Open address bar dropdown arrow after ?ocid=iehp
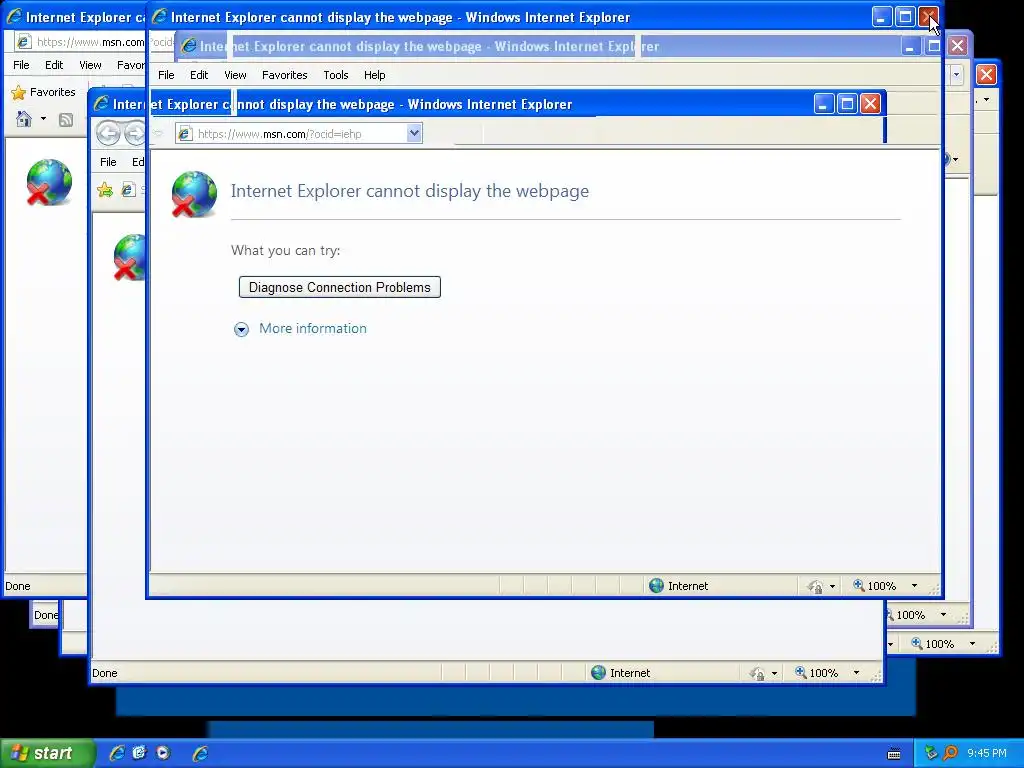 (414, 133)
